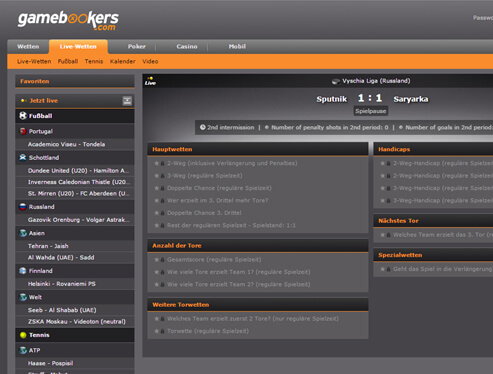Click the Finnland flag icon
The height and width of the screenshot is (374, 493).
[x=23, y=271]
